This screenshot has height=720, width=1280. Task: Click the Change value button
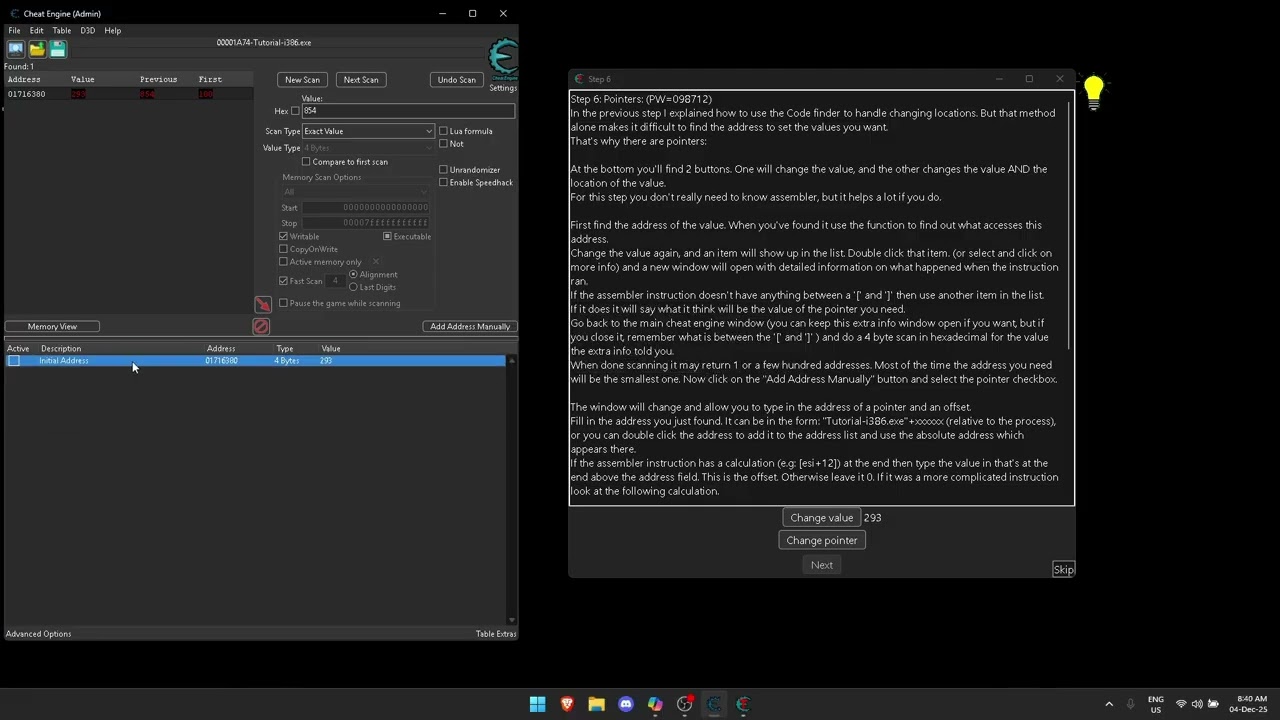[x=821, y=518]
